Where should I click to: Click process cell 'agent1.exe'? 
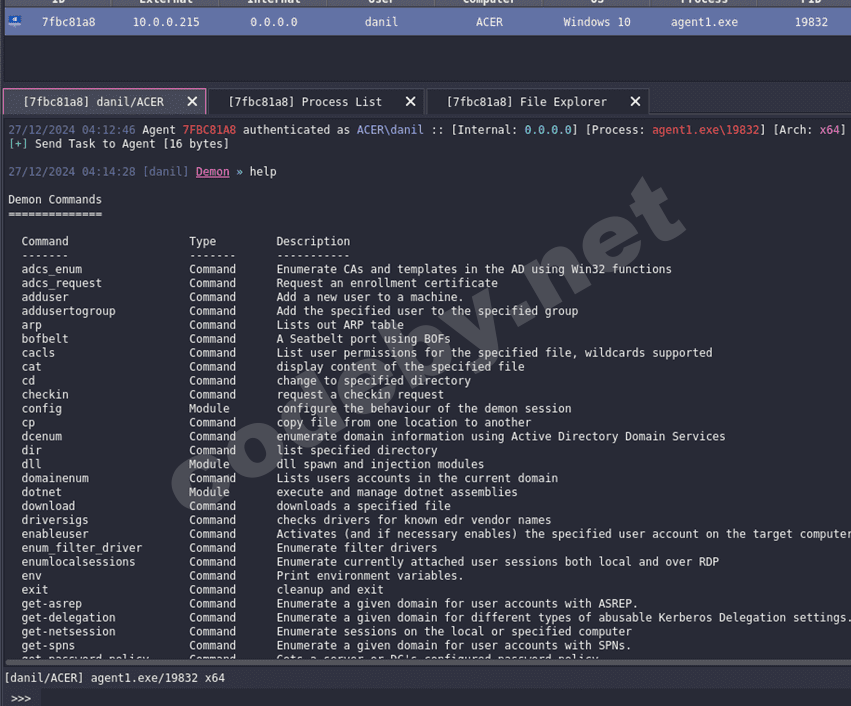click(704, 22)
